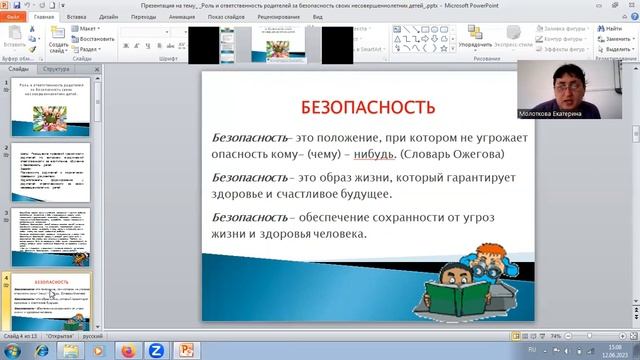Image resolution: width=640 pixels, height=360 pixels.
Task: Open the font size combo box
Action: point(179,32)
